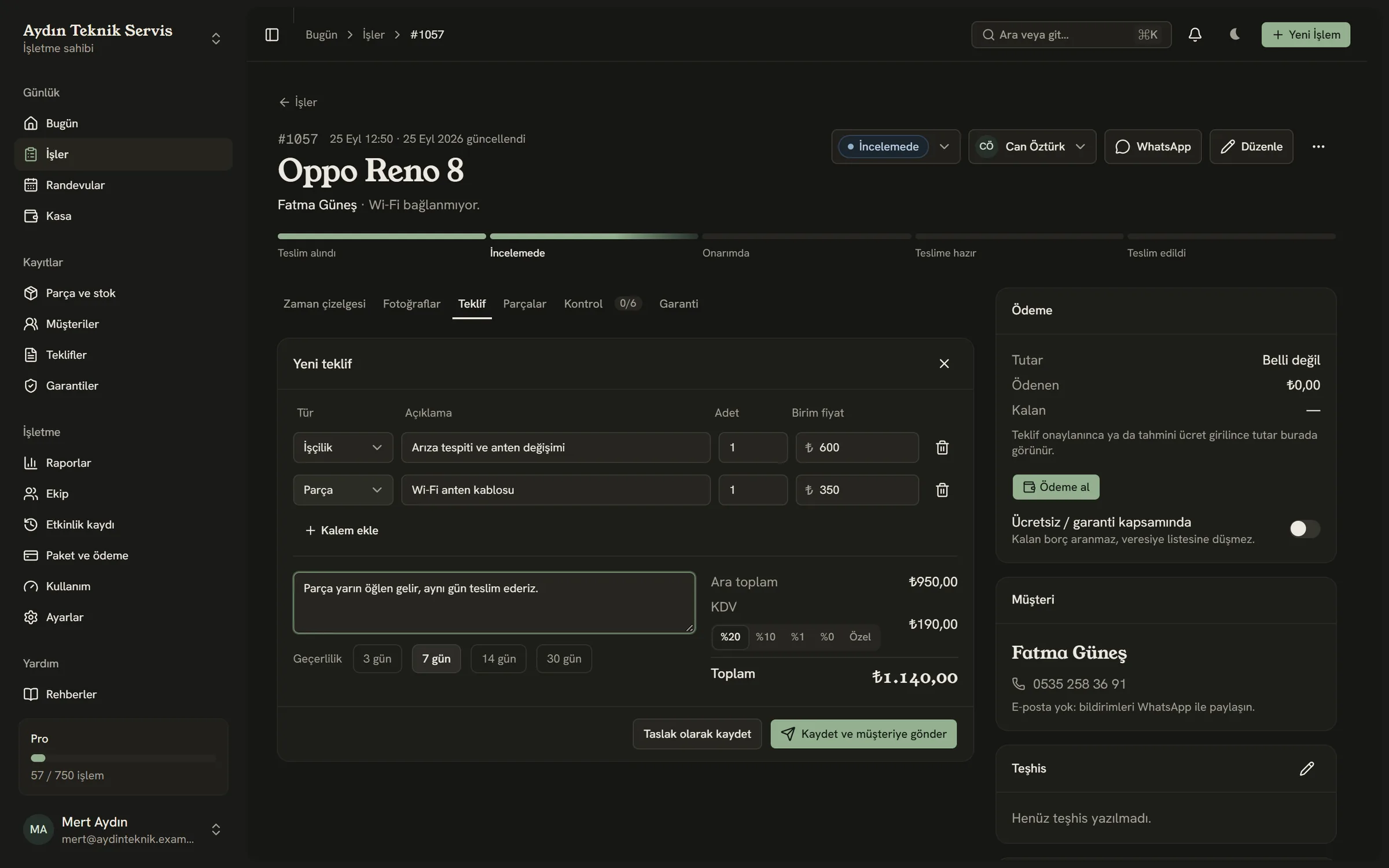Image resolution: width=1389 pixels, height=868 pixels.
Task: Close the Yeni teklif form
Action: click(x=944, y=363)
